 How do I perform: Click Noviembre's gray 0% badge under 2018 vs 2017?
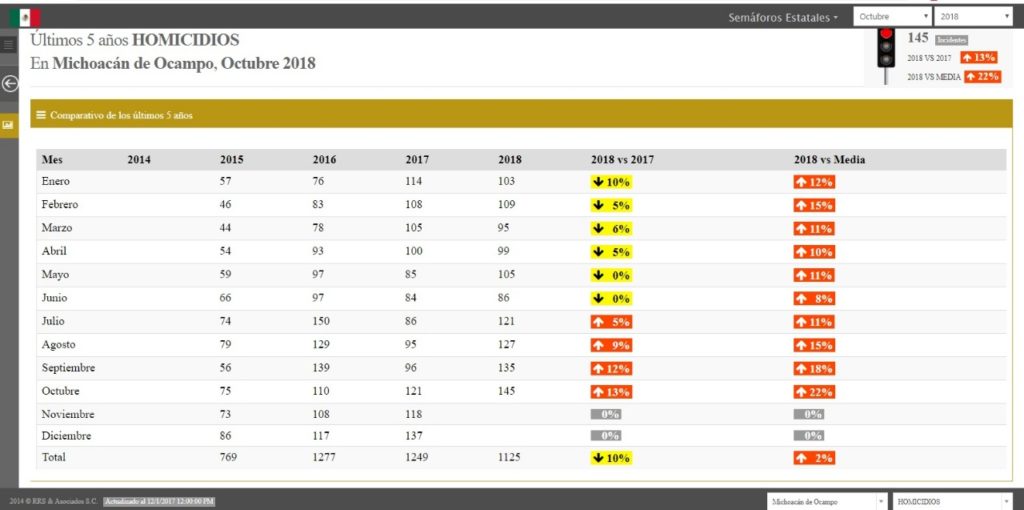point(606,414)
